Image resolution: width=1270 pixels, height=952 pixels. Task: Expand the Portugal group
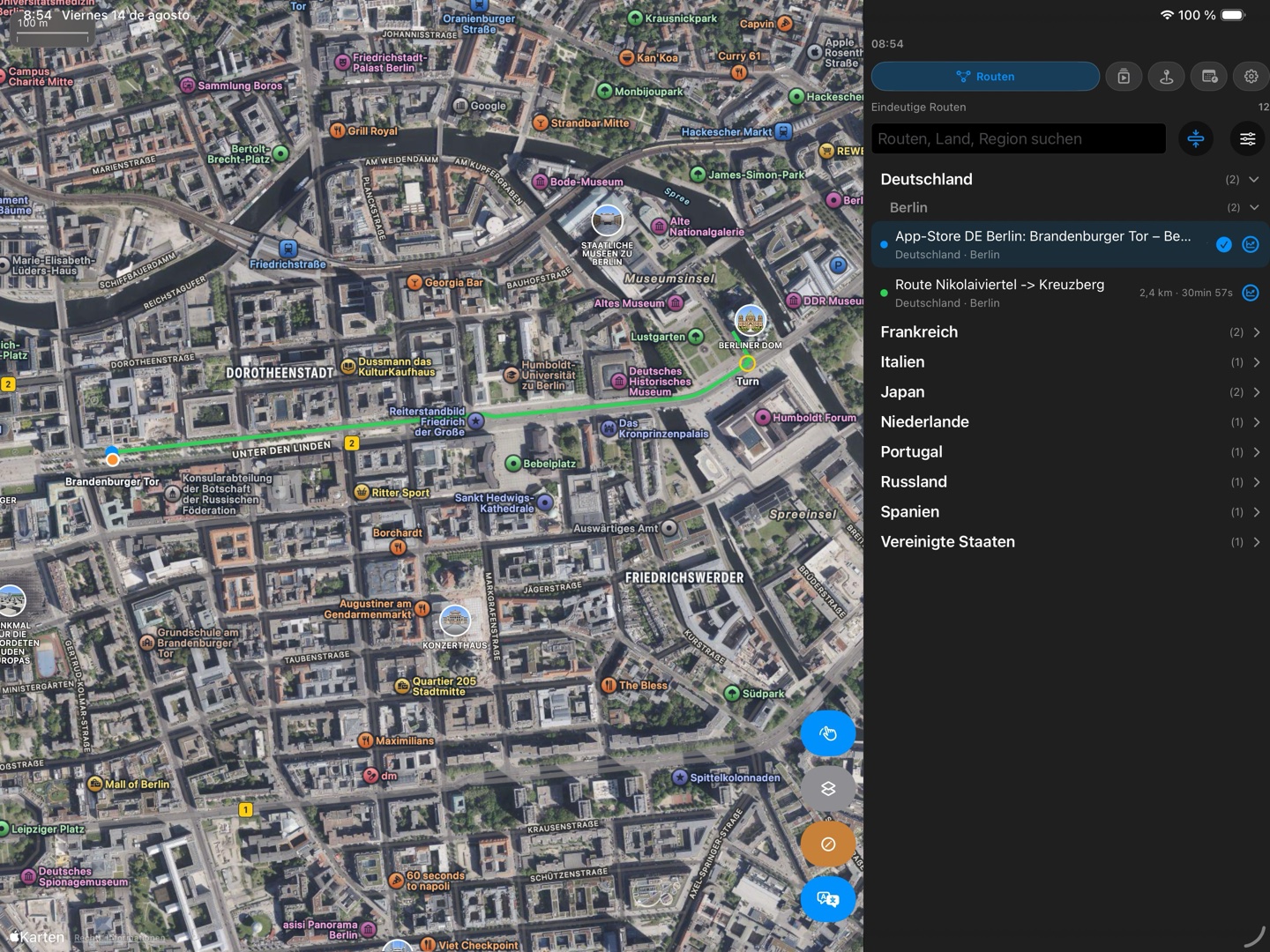click(x=1071, y=452)
